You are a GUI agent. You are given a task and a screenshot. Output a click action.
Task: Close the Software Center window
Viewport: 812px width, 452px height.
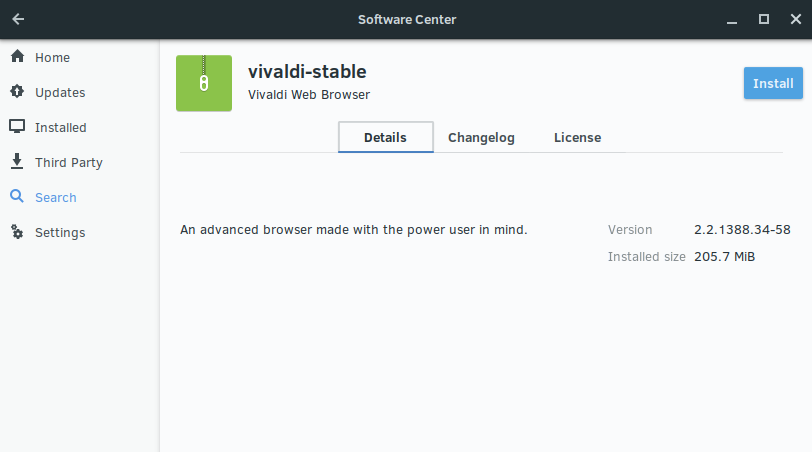click(796, 19)
